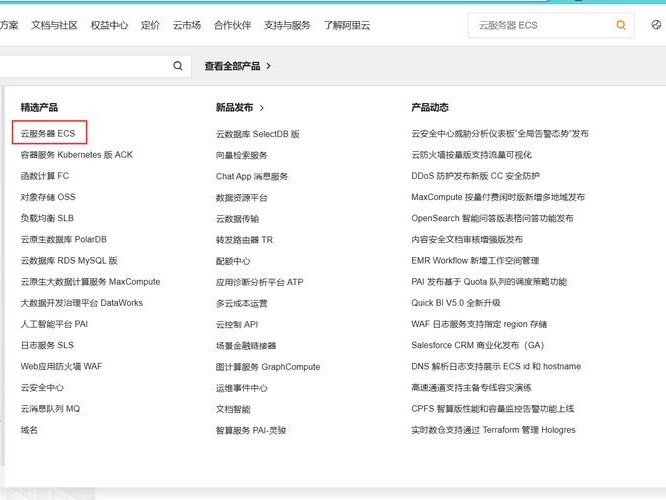
Task: Open 域名 link
Action: 29,430
